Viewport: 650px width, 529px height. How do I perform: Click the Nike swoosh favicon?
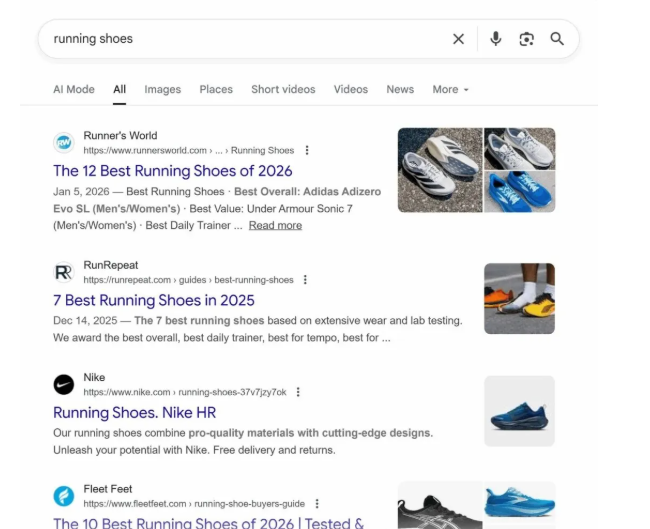click(x=64, y=384)
